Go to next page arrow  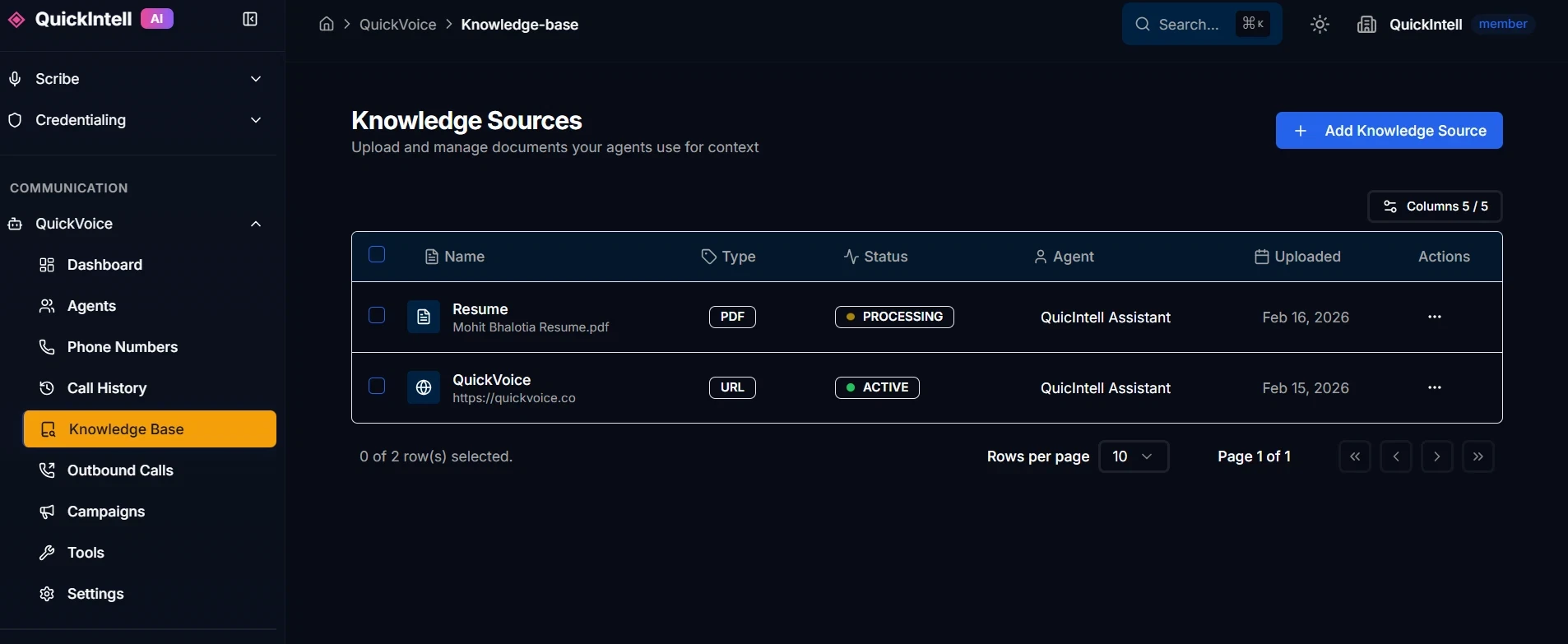click(x=1437, y=456)
